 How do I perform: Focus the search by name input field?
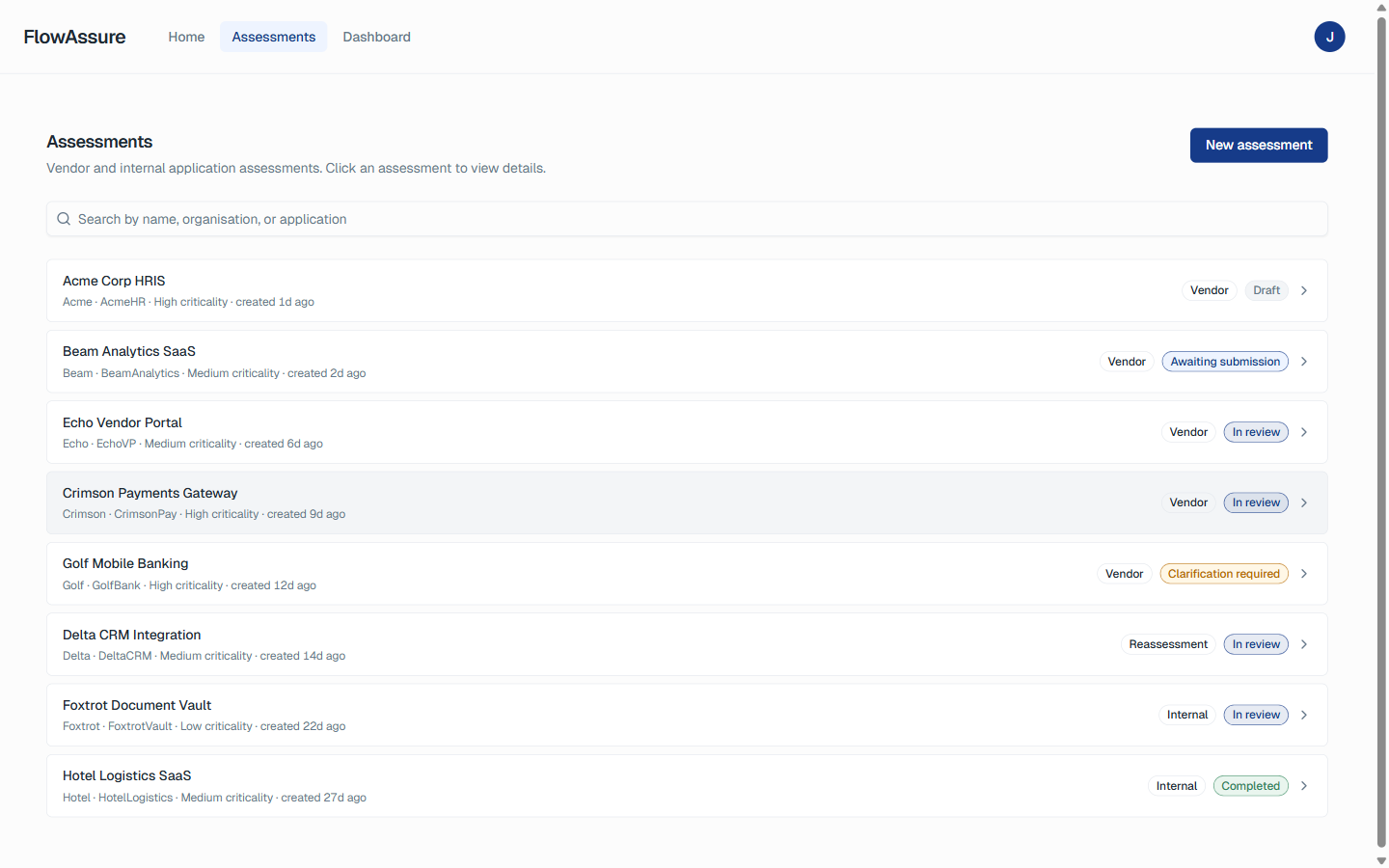[x=687, y=219]
